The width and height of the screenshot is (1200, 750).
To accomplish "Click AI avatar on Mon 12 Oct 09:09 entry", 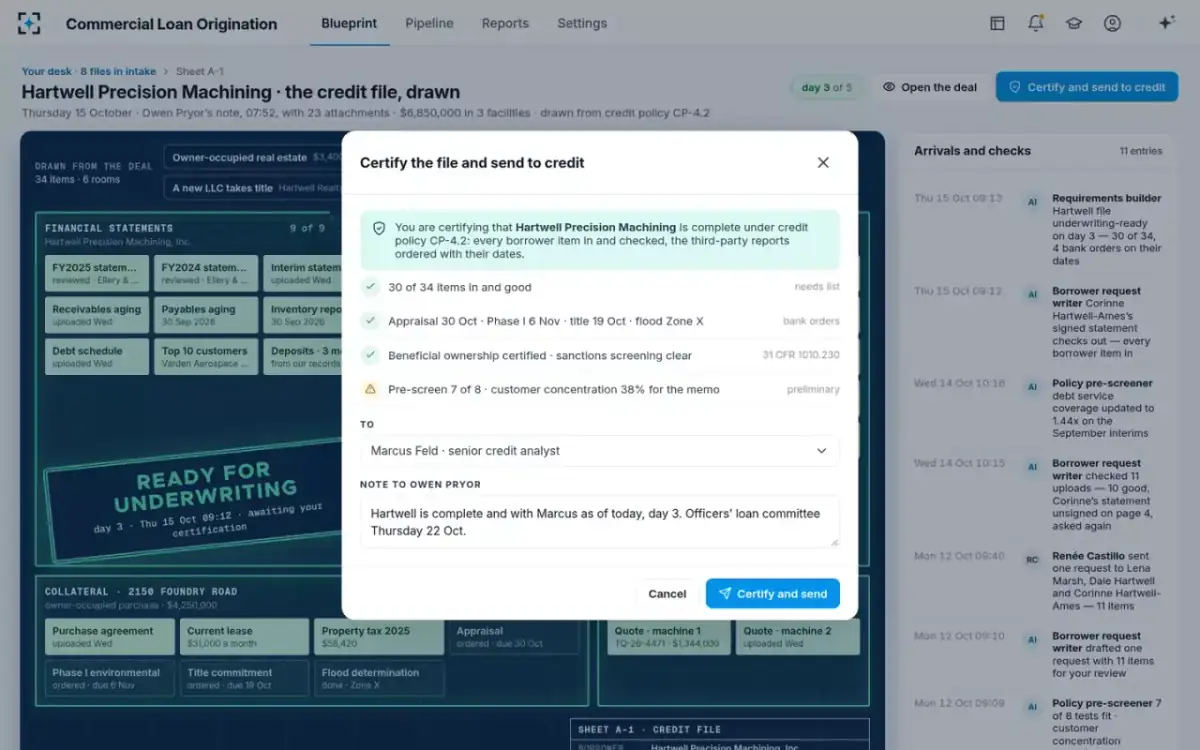I will [x=1032, y=707].
